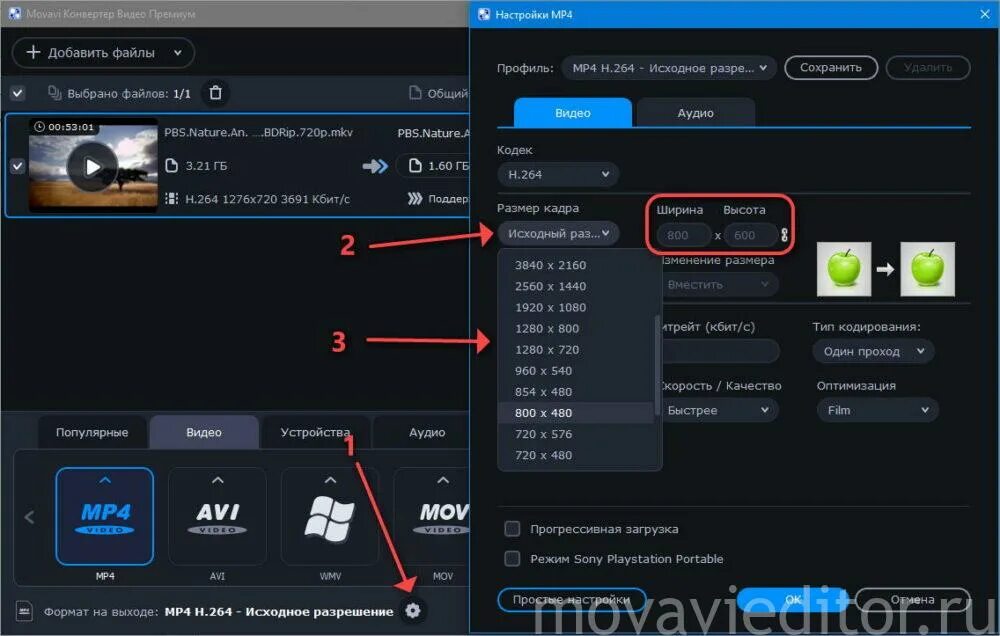Select the AVI video format icon
The image size is (1000, 636).
coord(217,517)
